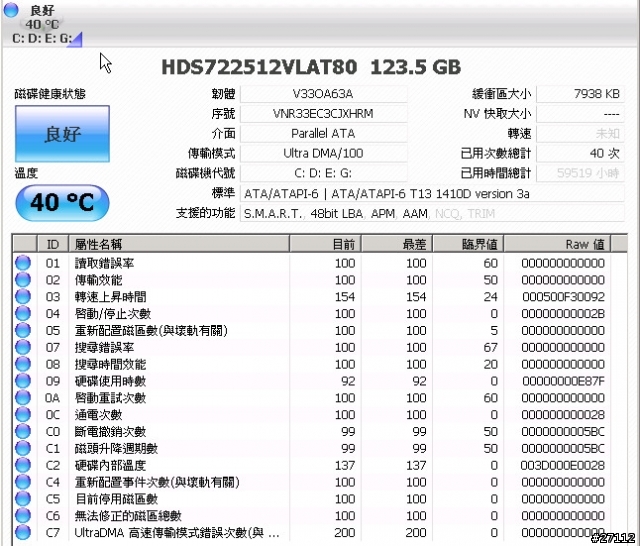Click the drive letter field C: D: E: G:
This screenshot has height=546, width=640.
coord(323,173)
